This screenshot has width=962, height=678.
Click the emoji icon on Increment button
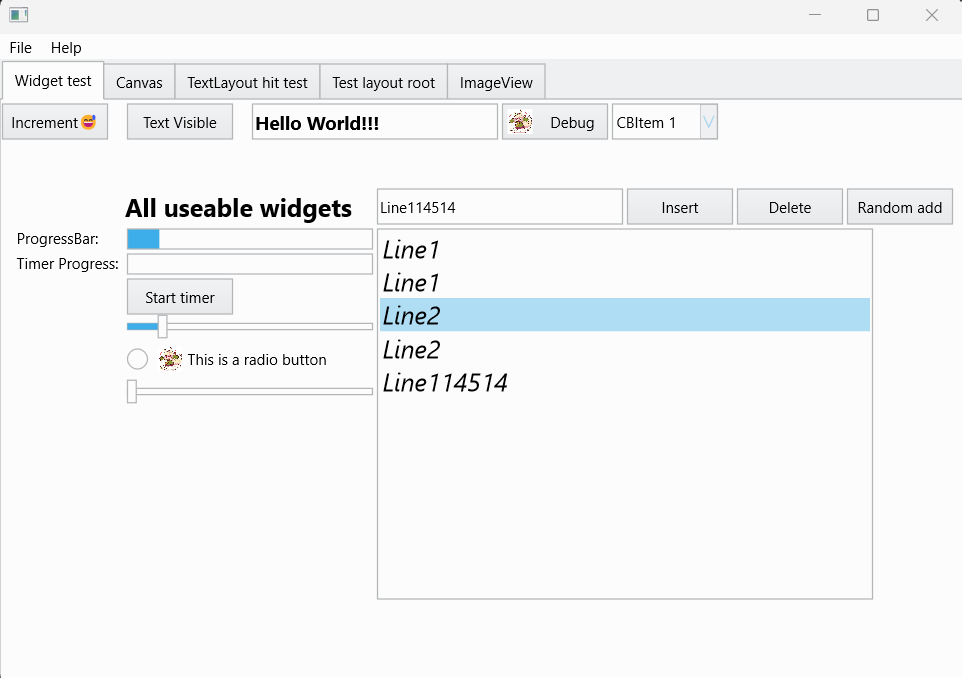tap(89, 122)
